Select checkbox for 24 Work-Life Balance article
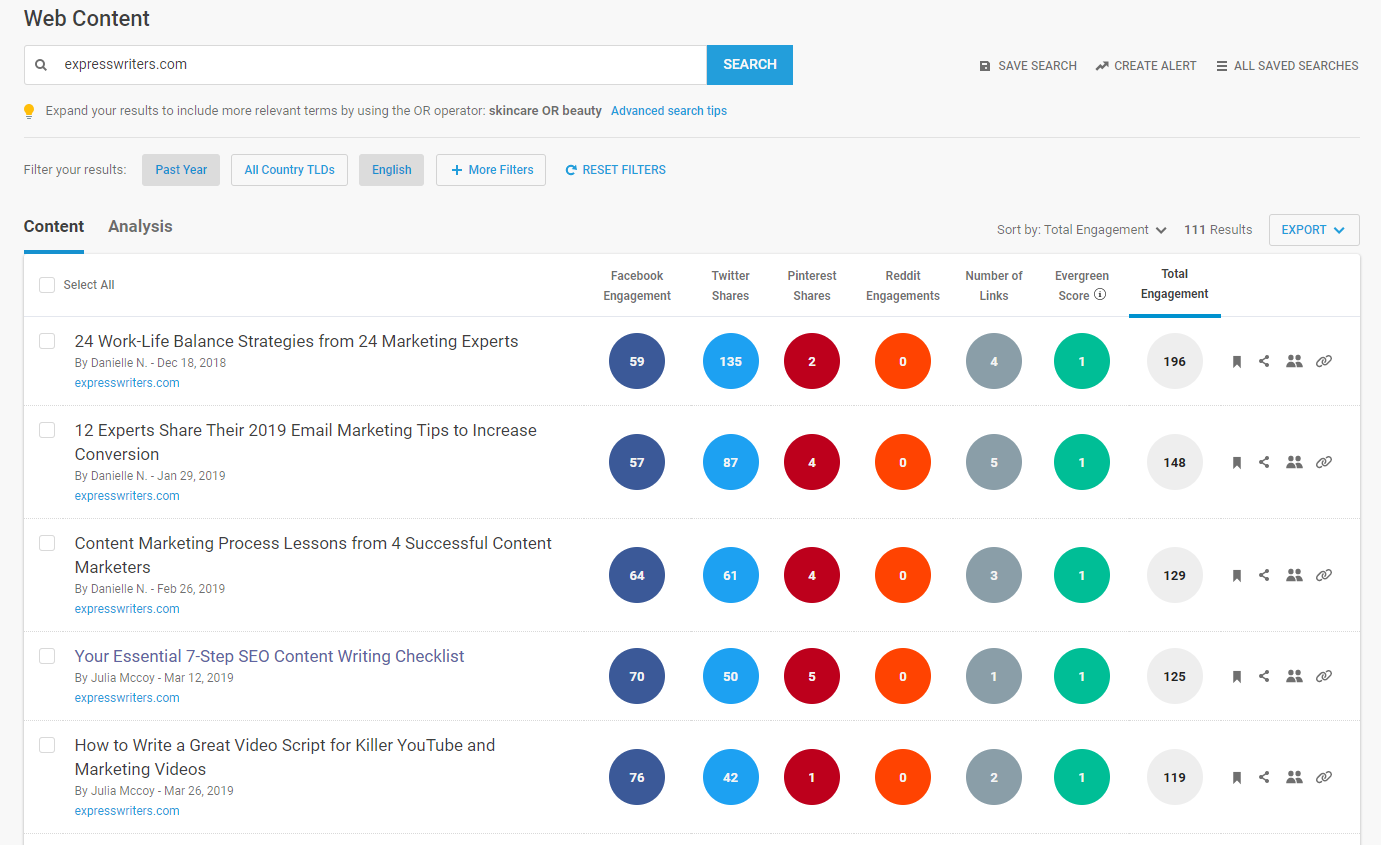The height and width of the screenshot is (845, 1381). pos(47,341)
